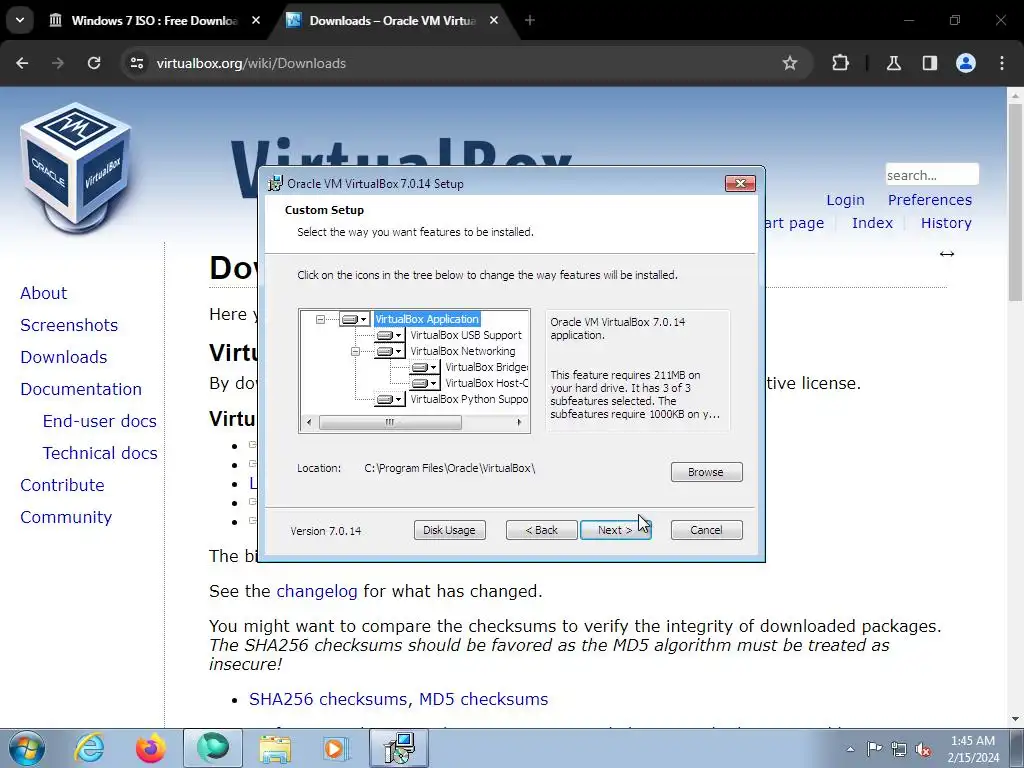Viewport: 1024px width, 768px height.
Task: Open a new browser tab
Action: (530, 20)
